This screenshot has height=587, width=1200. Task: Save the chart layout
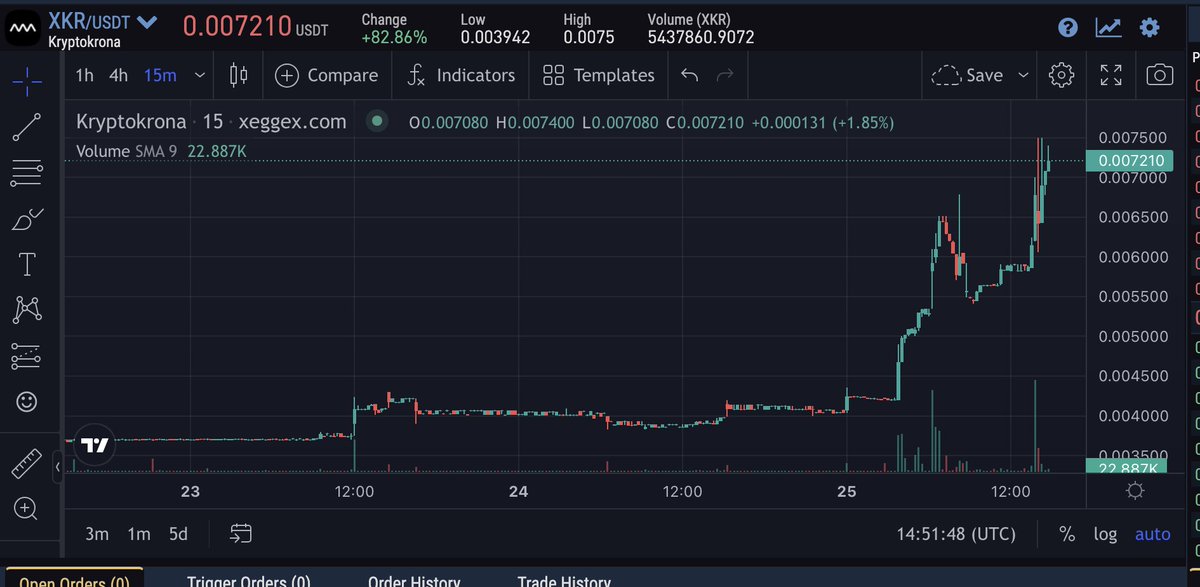[967, 75]
